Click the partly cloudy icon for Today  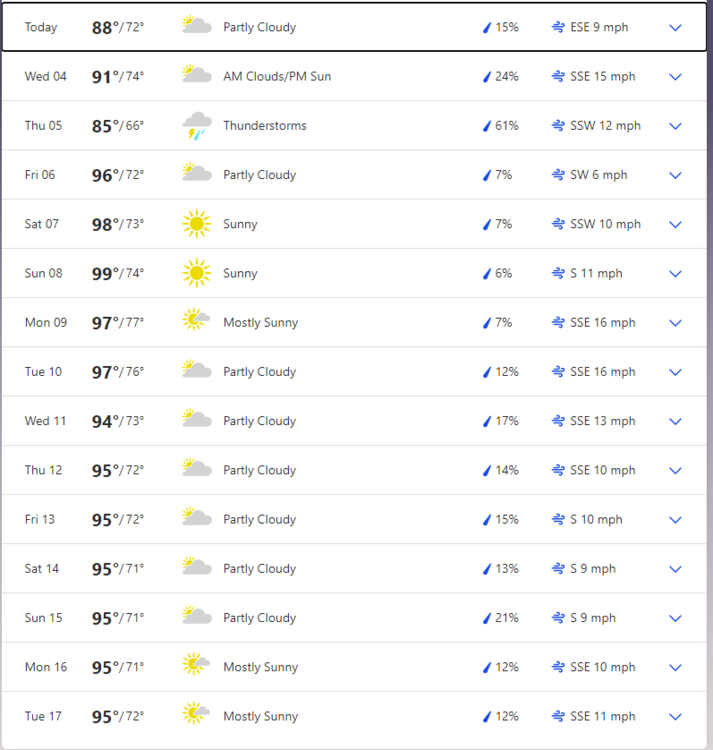click(196, 27)
